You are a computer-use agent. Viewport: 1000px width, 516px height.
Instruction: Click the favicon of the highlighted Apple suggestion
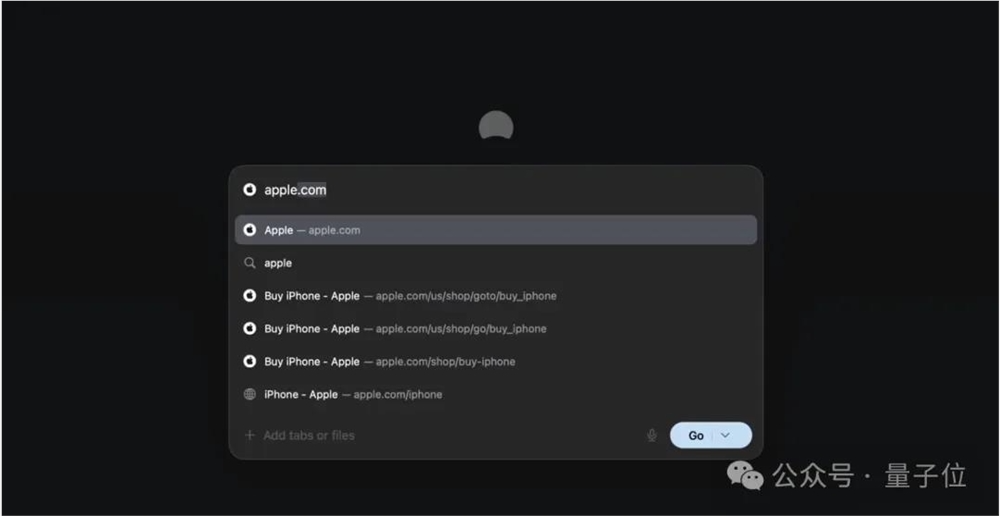[249, 230]
